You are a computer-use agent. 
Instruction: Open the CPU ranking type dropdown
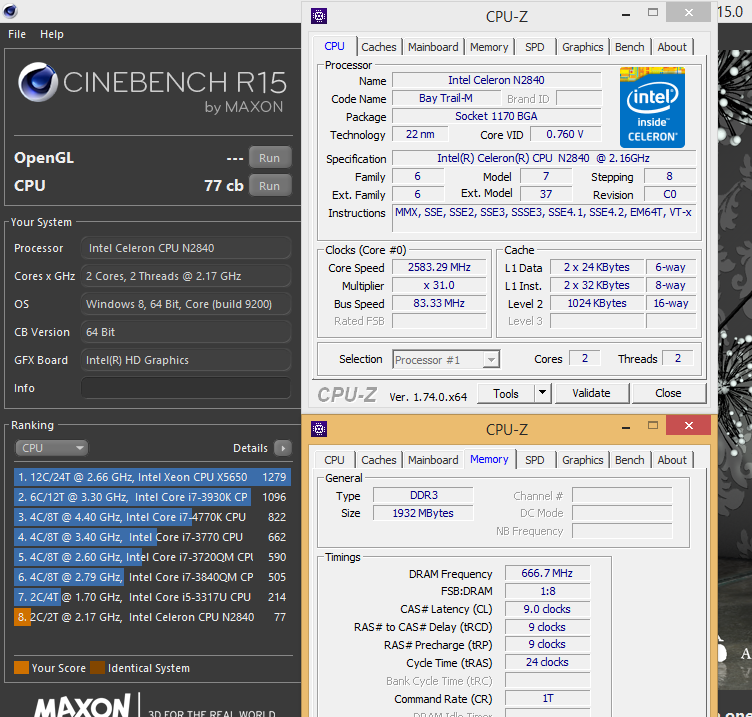tap(52, 448)
